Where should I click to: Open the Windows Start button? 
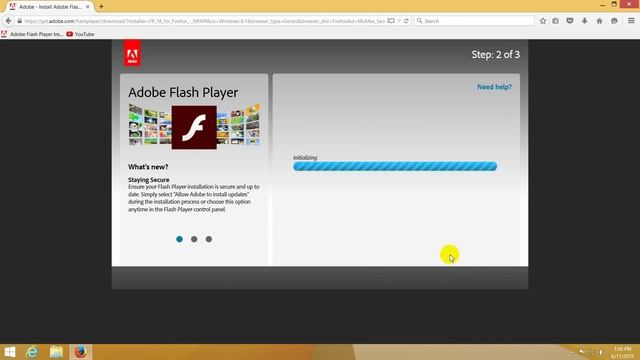(x=9, y=352)
